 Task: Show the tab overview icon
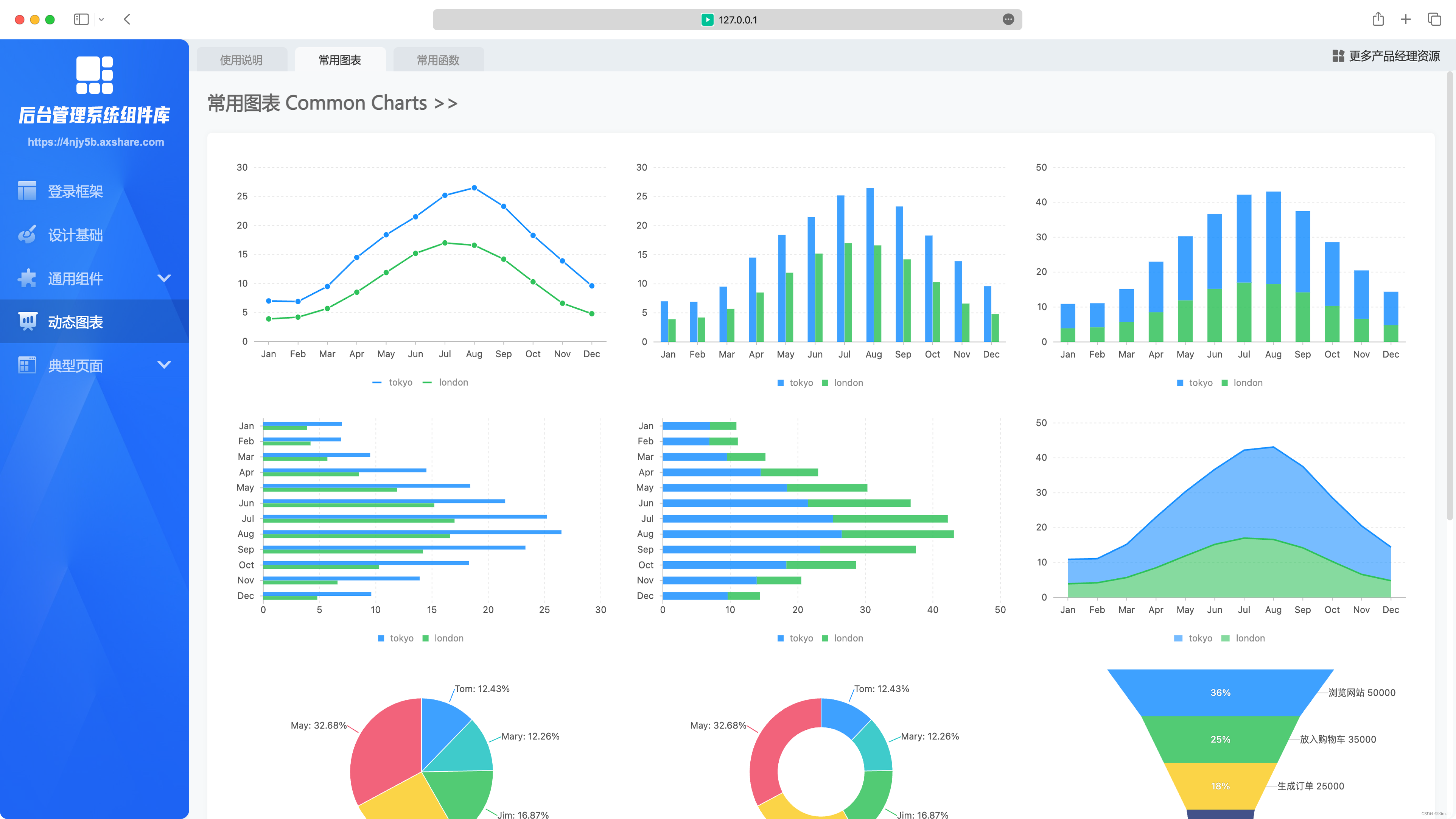[1434, 19]
